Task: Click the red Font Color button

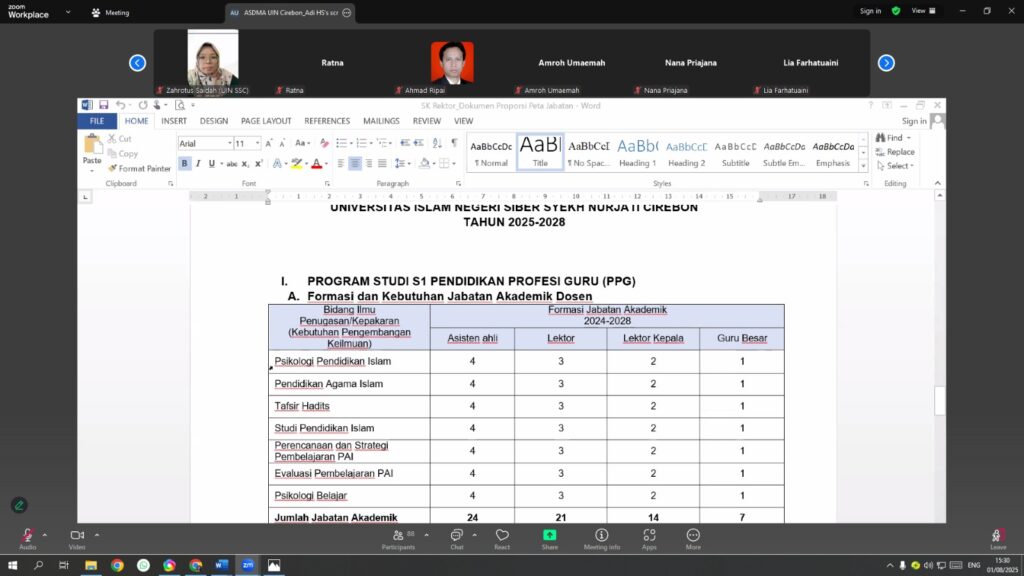Action: (317, 164)
